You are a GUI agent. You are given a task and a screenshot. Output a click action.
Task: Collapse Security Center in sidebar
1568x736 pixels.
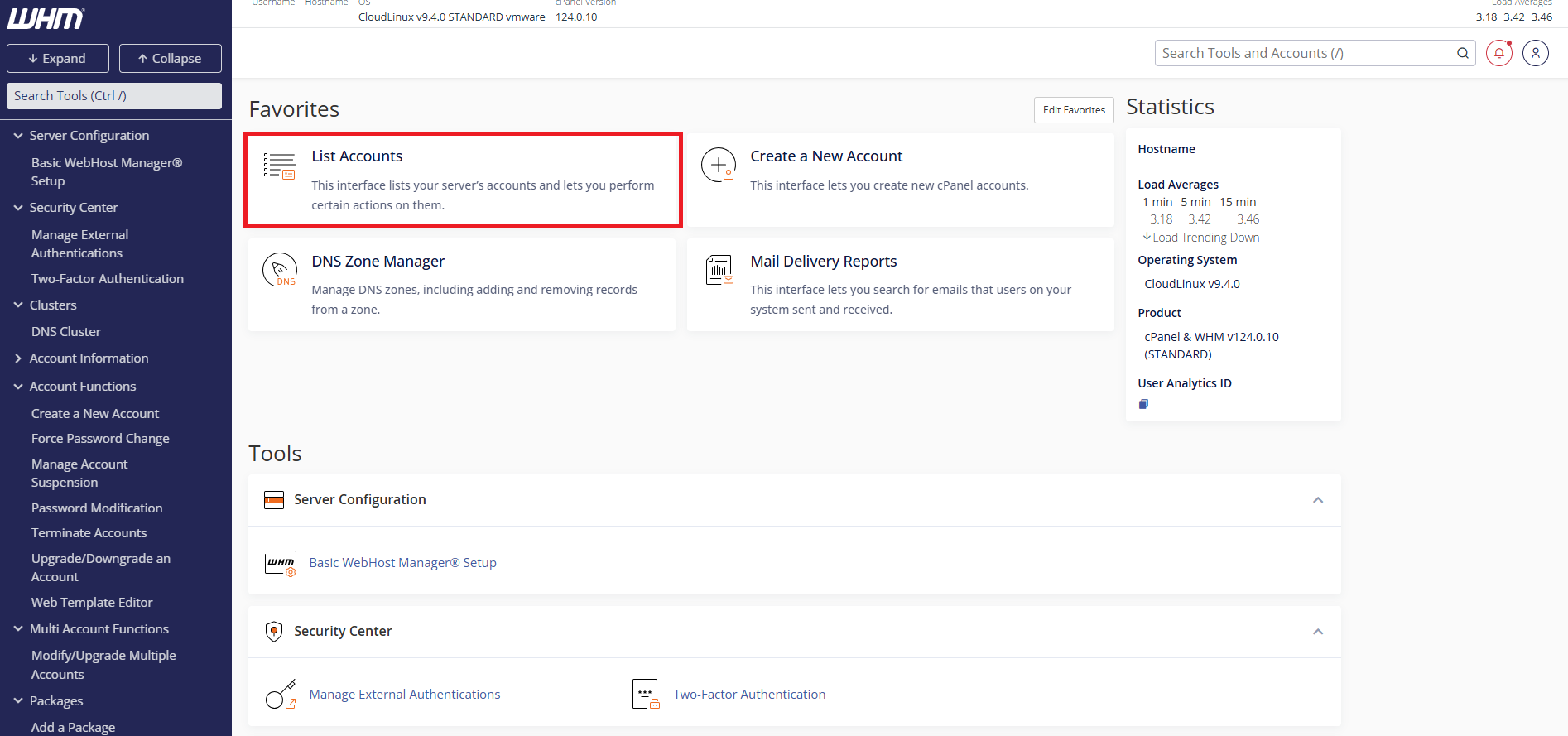pyautogui.click(x=18, y=208)
